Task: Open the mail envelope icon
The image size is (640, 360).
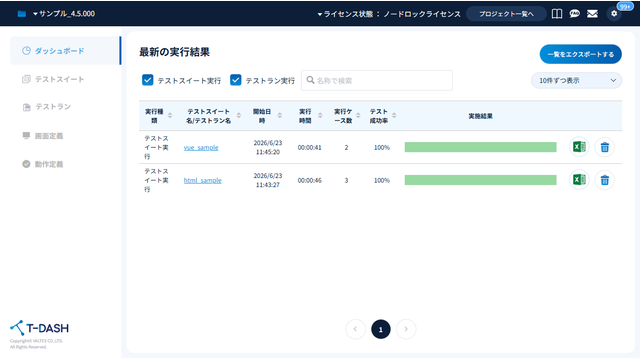Action: tap(592, 14)
